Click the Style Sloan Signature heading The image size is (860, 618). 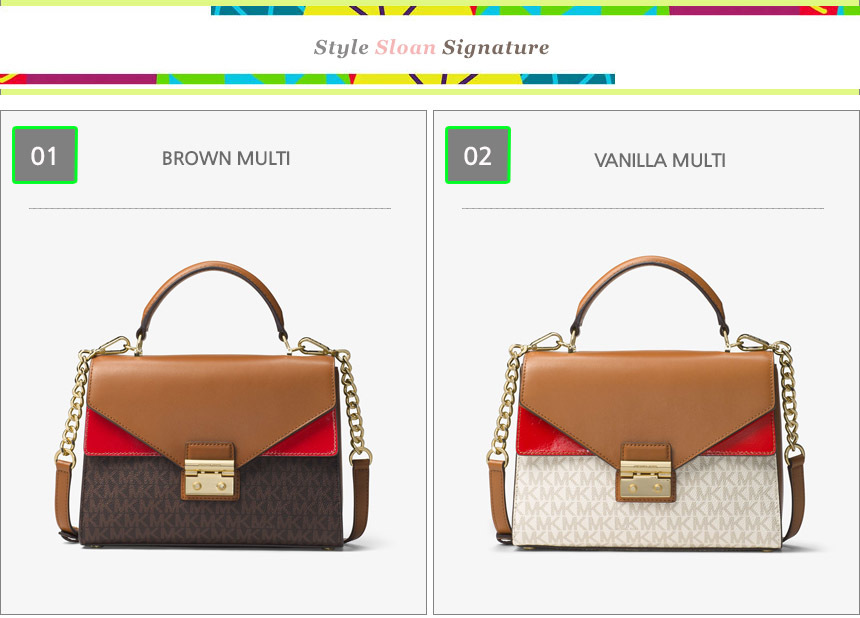pos(431,47)
